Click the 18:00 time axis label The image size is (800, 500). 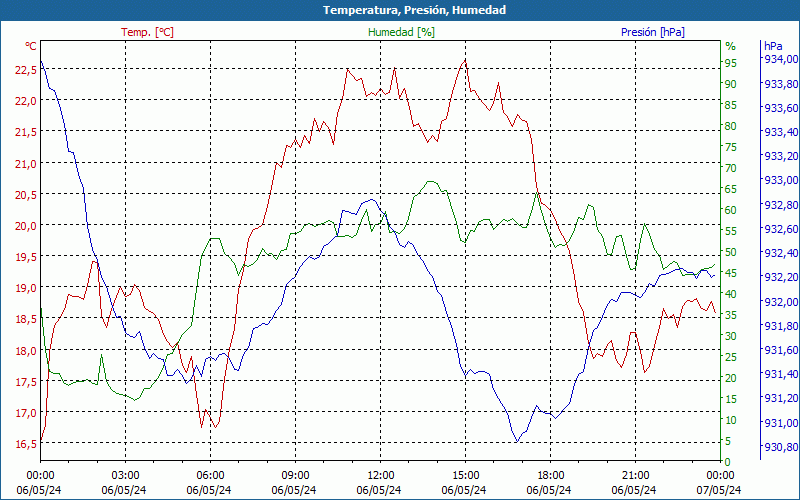point(551,476)
